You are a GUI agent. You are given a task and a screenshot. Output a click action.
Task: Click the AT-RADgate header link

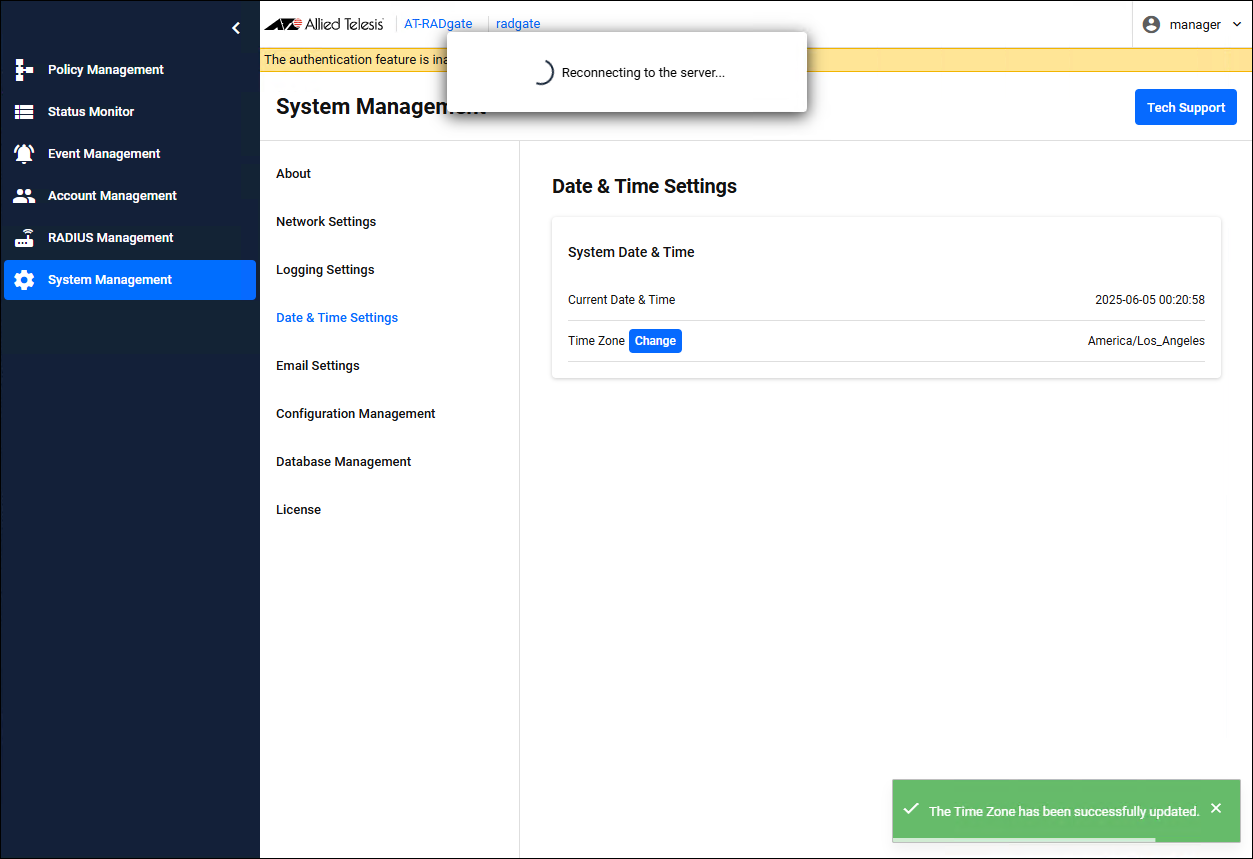(438, 24)
